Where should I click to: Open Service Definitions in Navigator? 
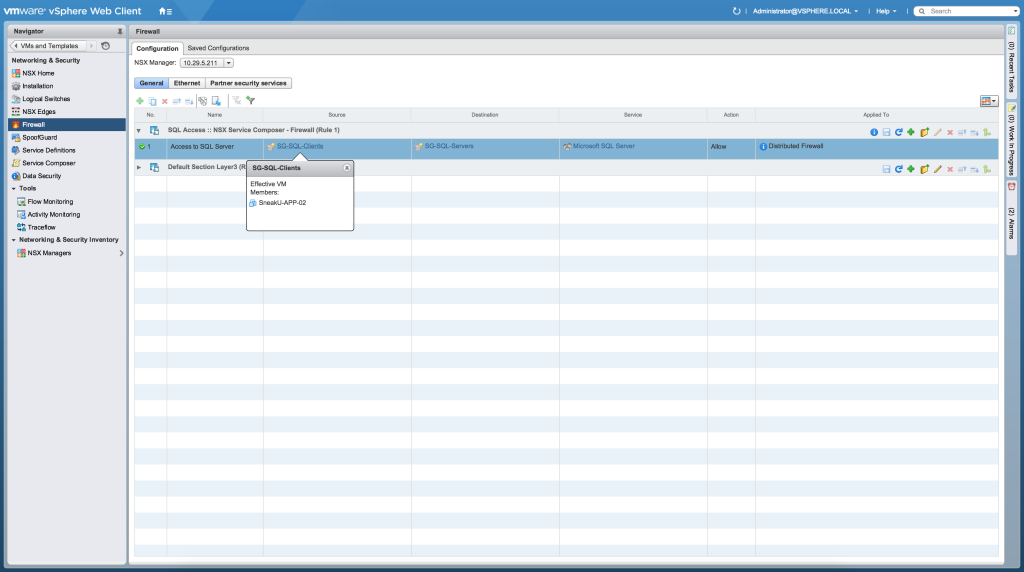48,150
